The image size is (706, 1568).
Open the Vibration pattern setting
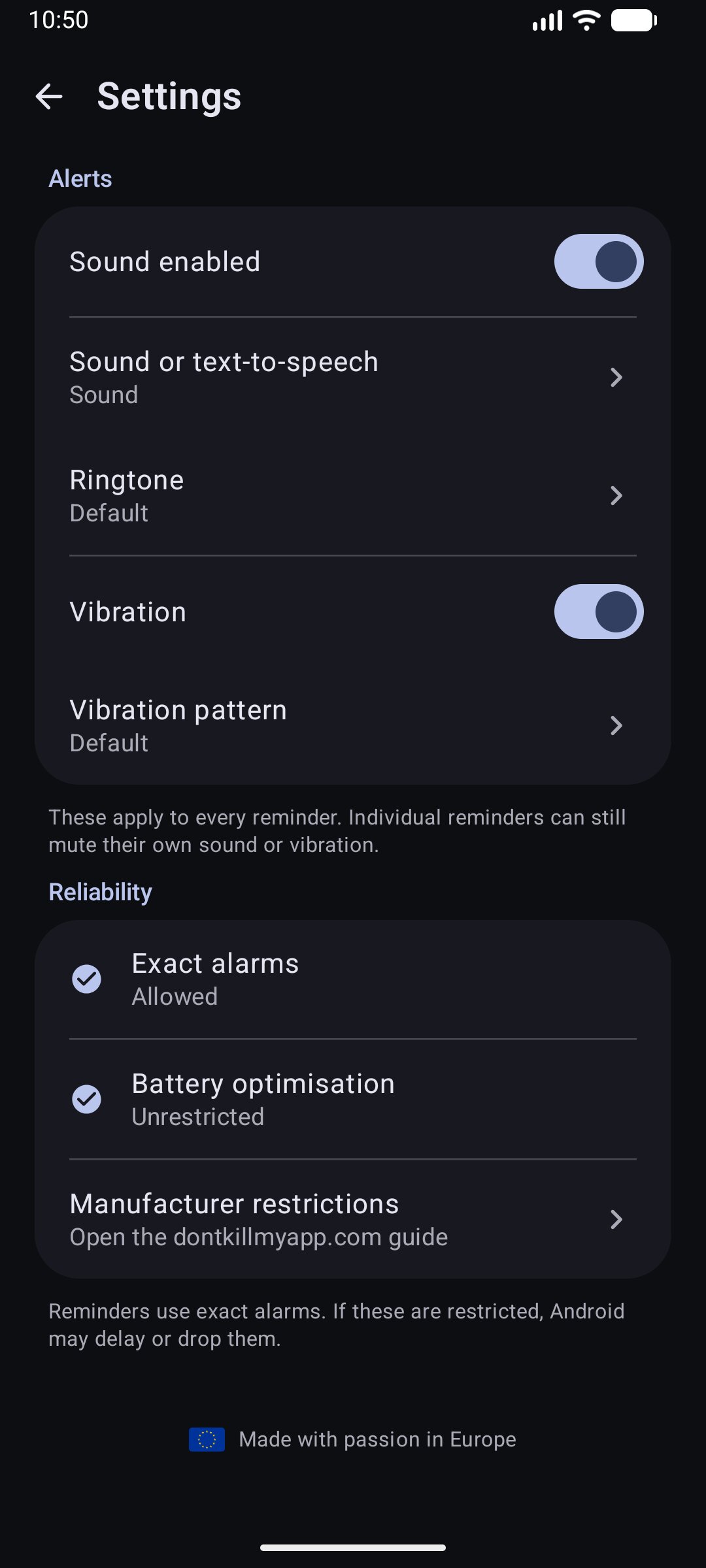click(353, 726)
